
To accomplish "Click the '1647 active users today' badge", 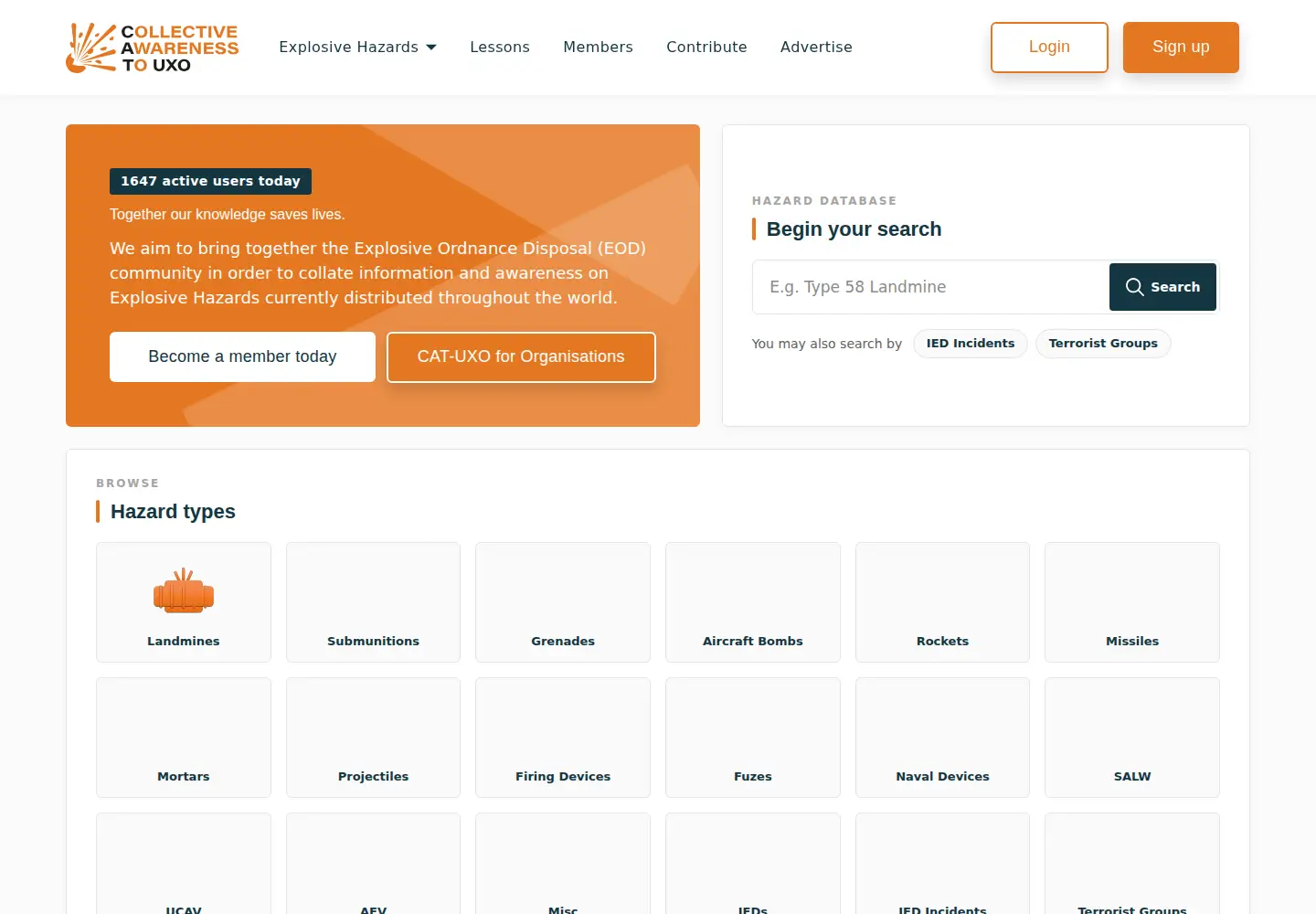I will (x=210, y=181).
